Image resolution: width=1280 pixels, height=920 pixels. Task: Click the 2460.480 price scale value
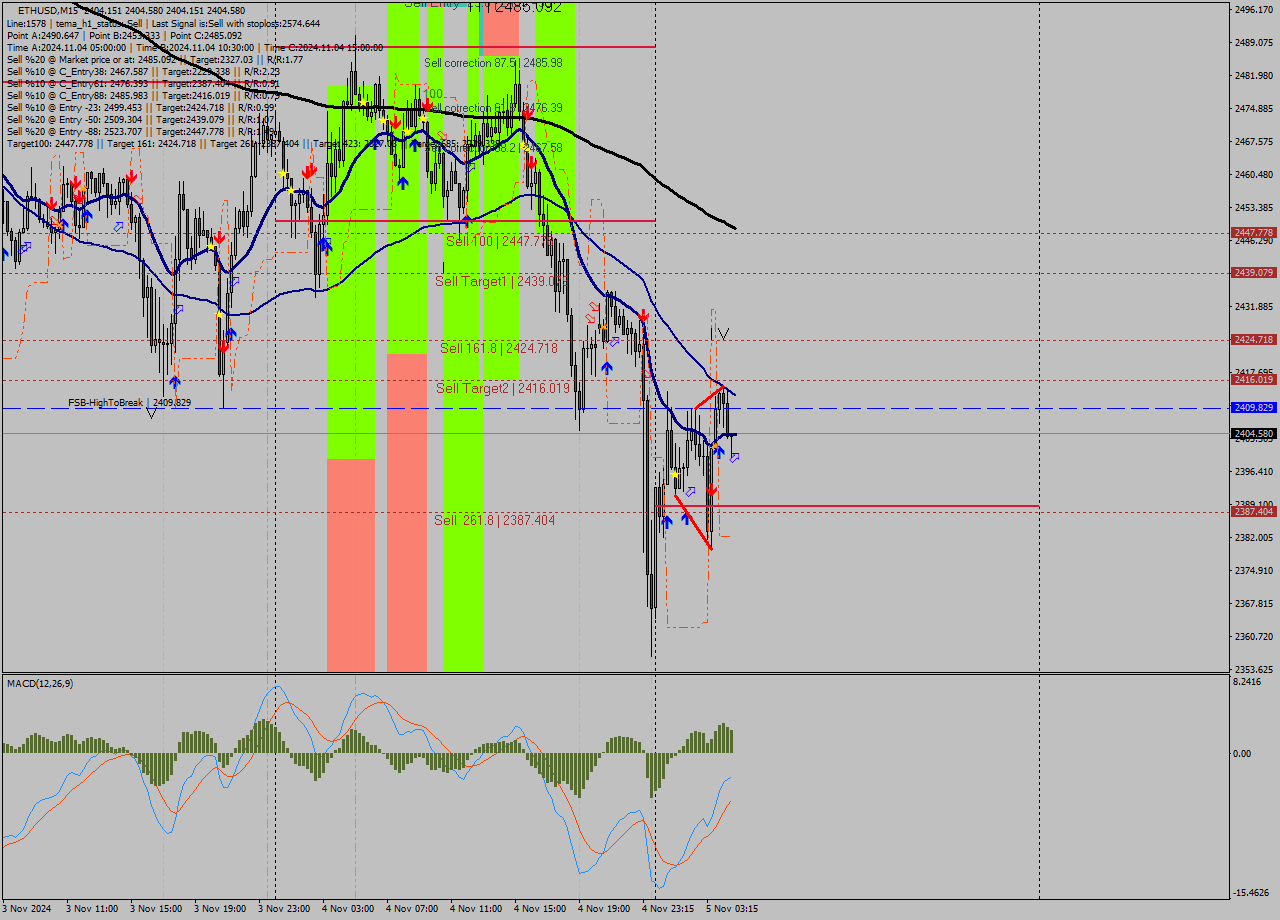(1254, 174)
